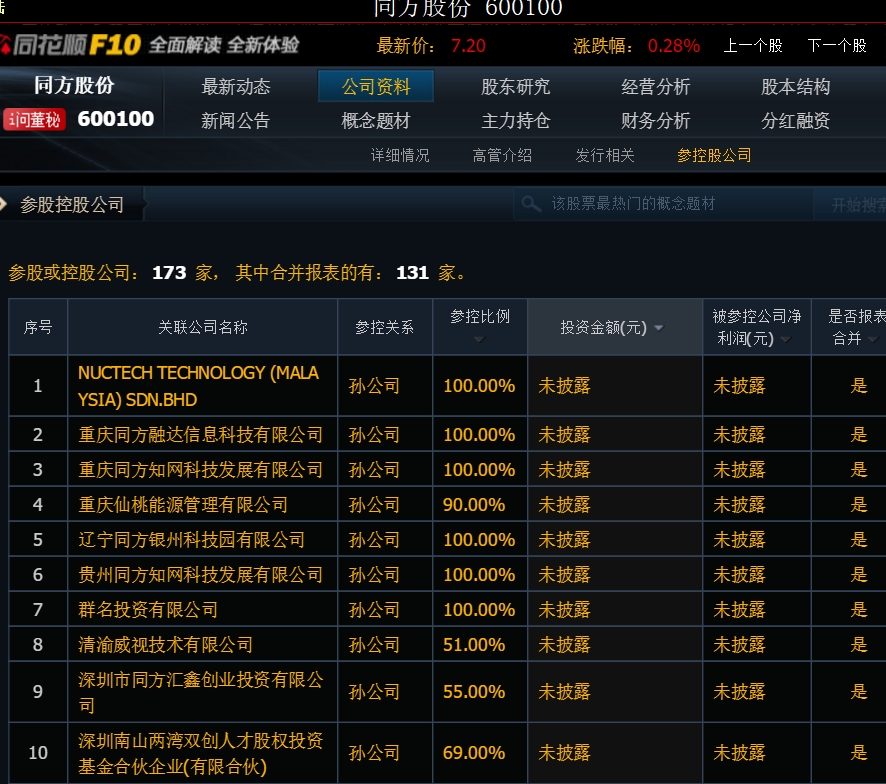Click the count 173 家

pyautogui.click(x=170, y=273)
